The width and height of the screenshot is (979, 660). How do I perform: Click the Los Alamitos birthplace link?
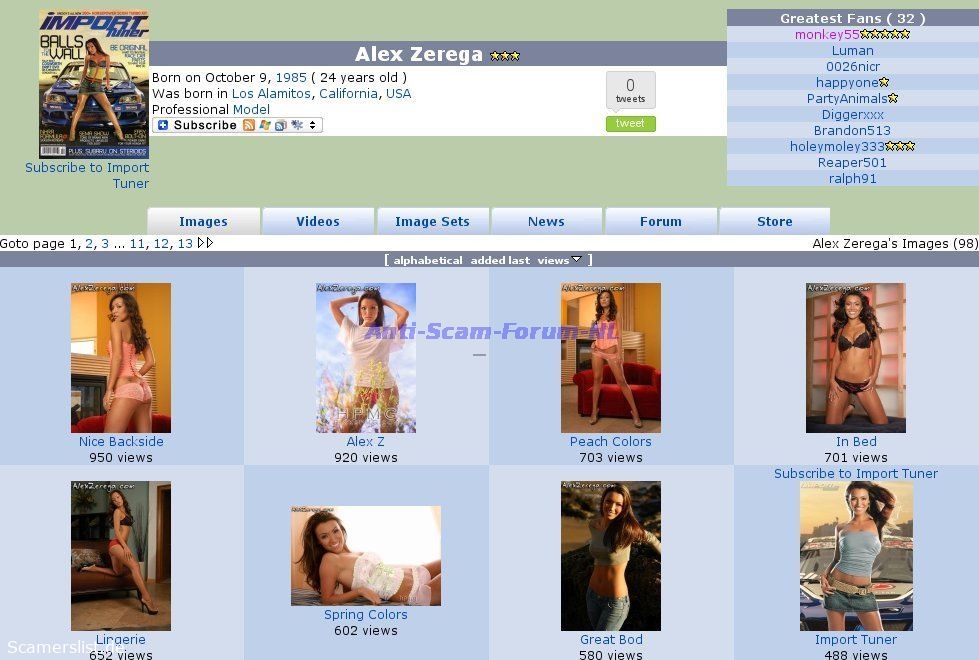271,94
